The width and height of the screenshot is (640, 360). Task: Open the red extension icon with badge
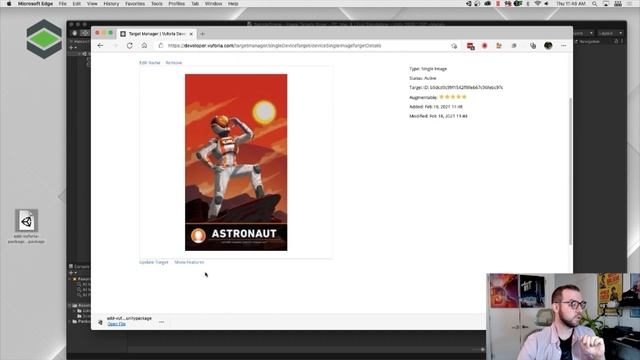[471, 46]
